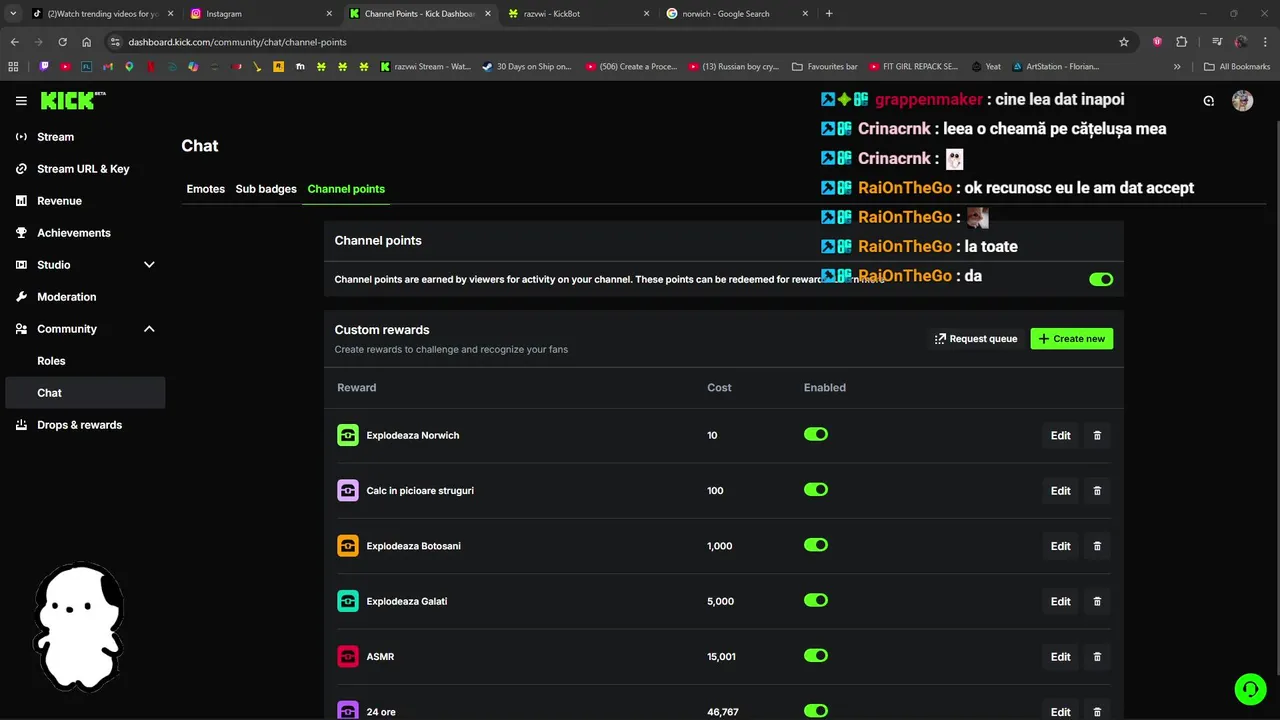Click the Explodeaza Botosani orange reward icon
The image size is (1280, 720).
point(347,546)
